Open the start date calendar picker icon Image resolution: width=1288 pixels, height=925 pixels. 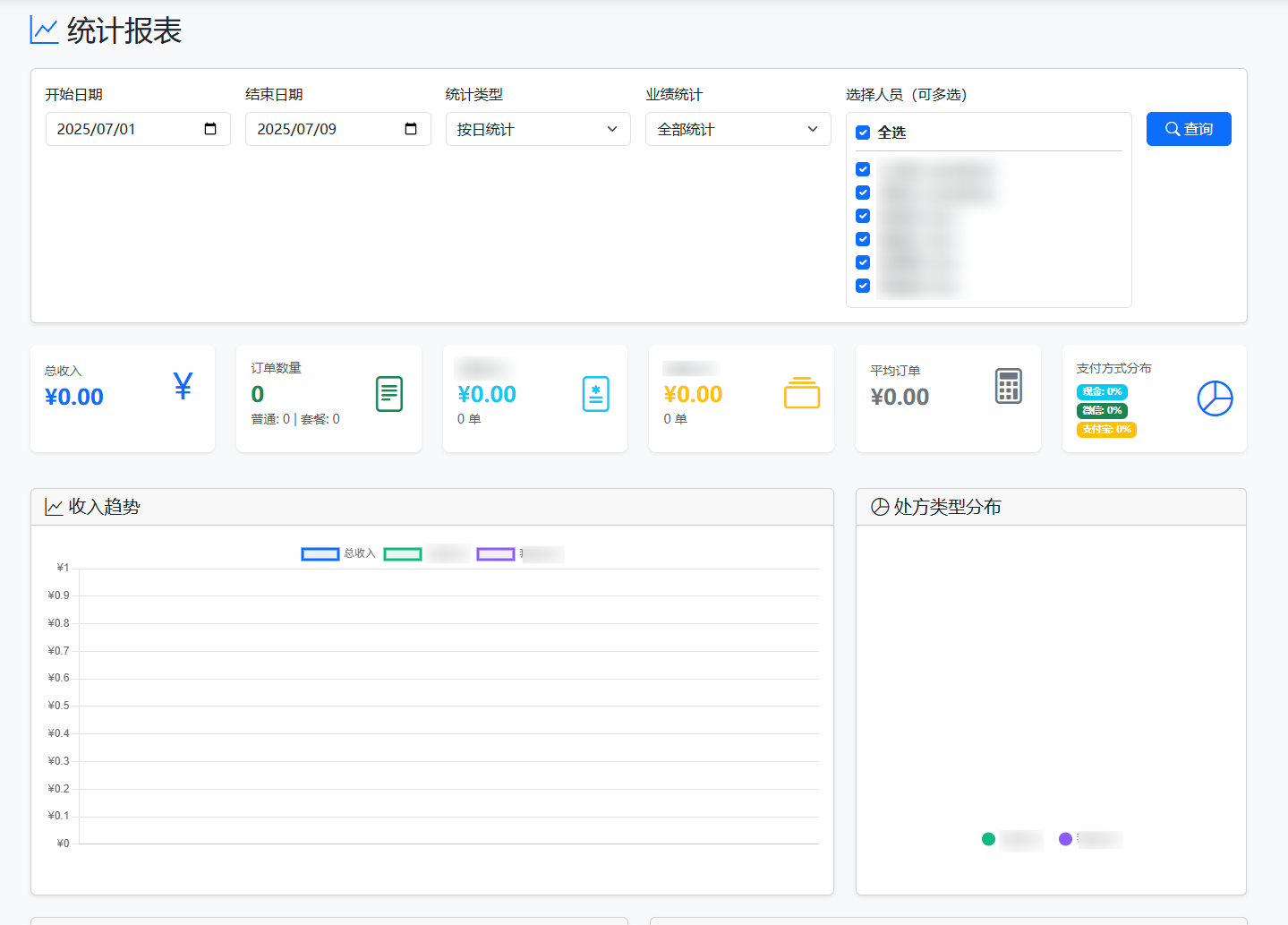click(x=210, y=129)
